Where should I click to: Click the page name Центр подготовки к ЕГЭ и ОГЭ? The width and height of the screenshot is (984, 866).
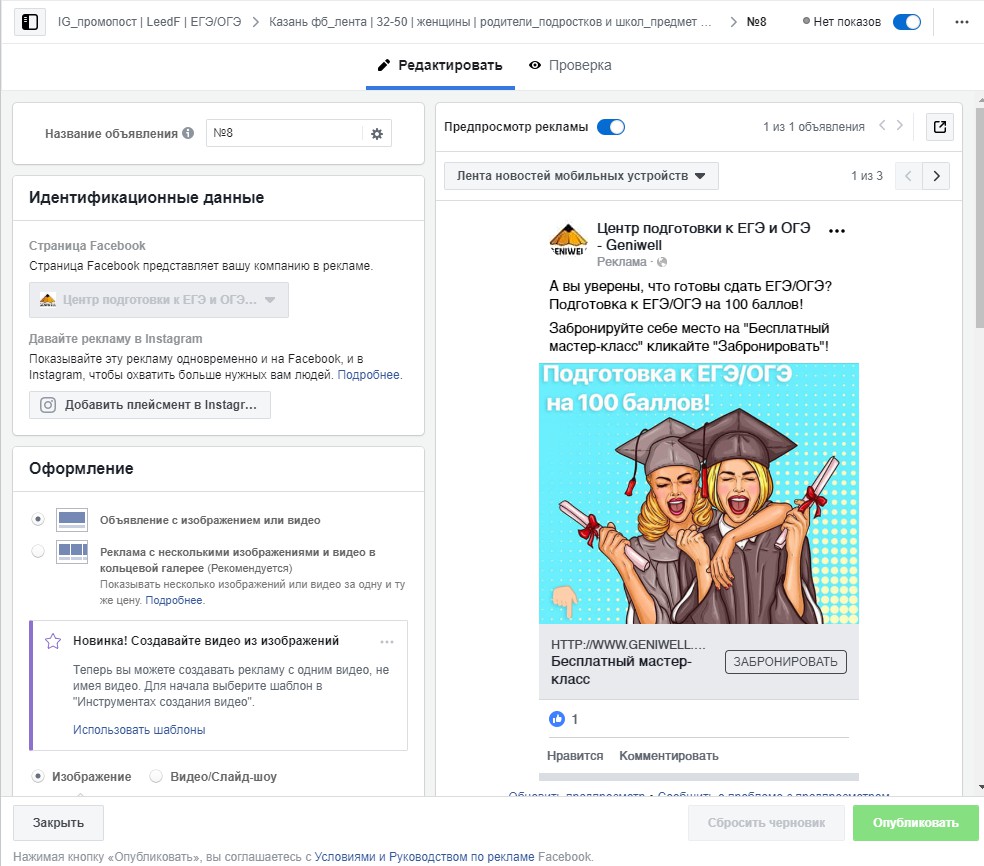(x=703, y=237)
